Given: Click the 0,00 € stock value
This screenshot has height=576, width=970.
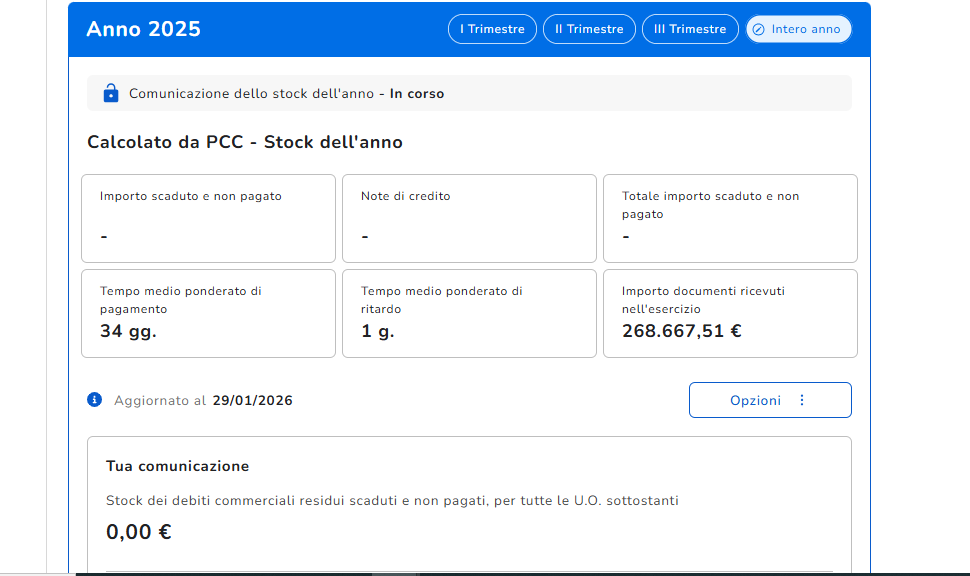Looking at the screenshot, I should click(139, 532).
